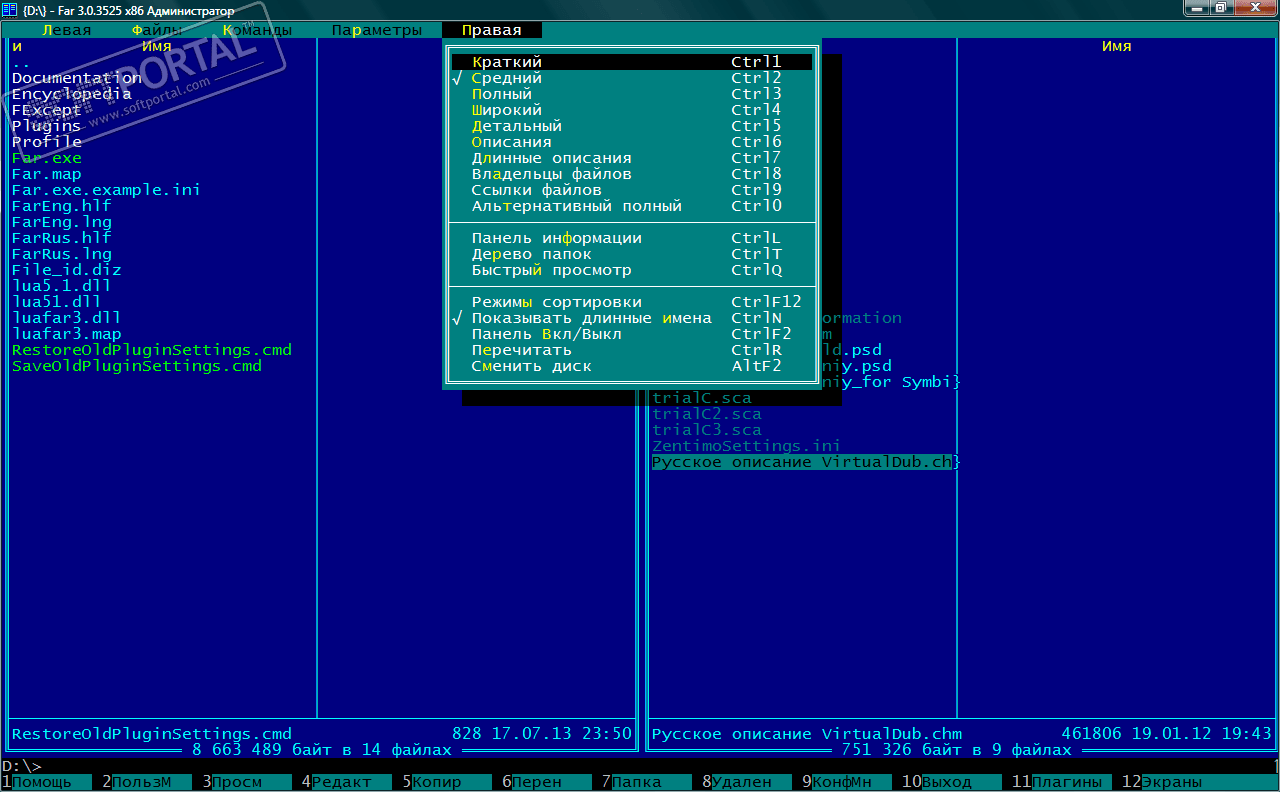Select the FarRus.lng file
1280x792 pixels.
(62, 254)
